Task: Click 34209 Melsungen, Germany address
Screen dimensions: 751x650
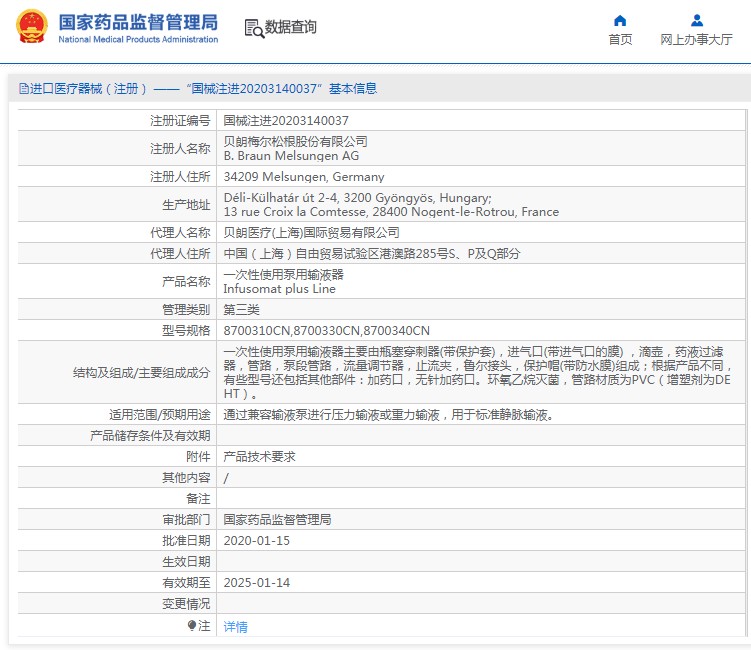Action: click(x=304, y=177)
